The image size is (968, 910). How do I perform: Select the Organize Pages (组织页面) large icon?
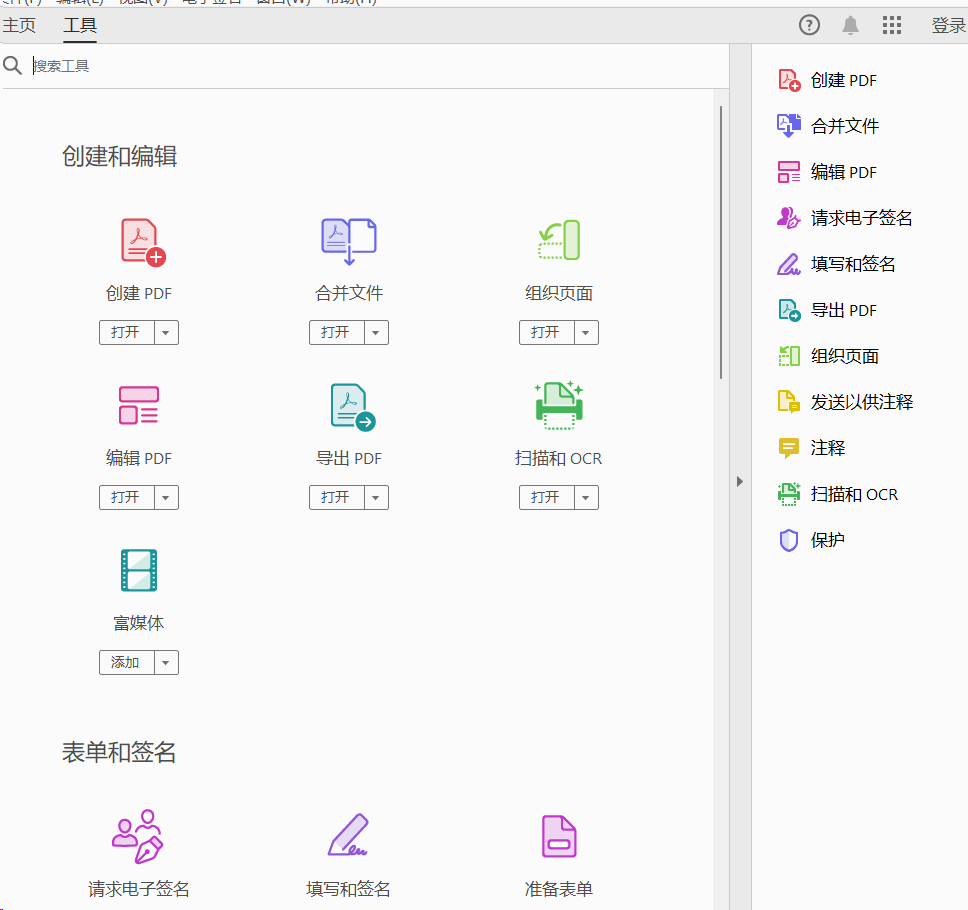click(559, 240)
